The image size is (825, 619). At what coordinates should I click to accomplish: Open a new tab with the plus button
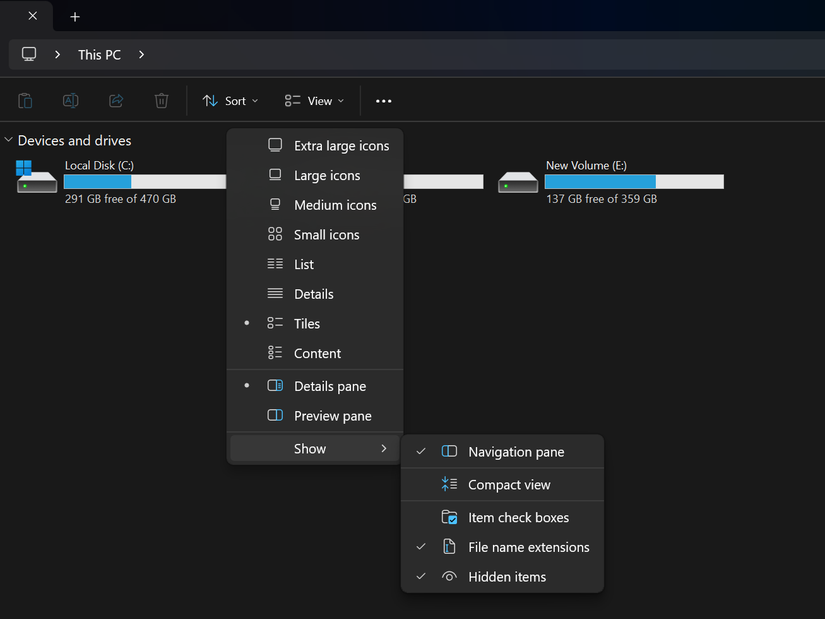[x=74, y=16]
